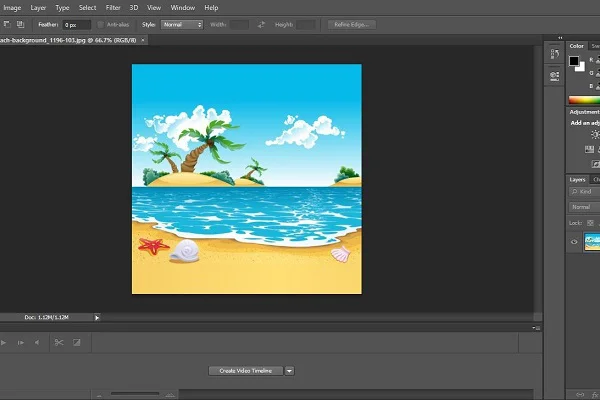The height and width of the screenshot is (400, 600).
Task: Open the Layer menu
Action: tap(38, 8)
